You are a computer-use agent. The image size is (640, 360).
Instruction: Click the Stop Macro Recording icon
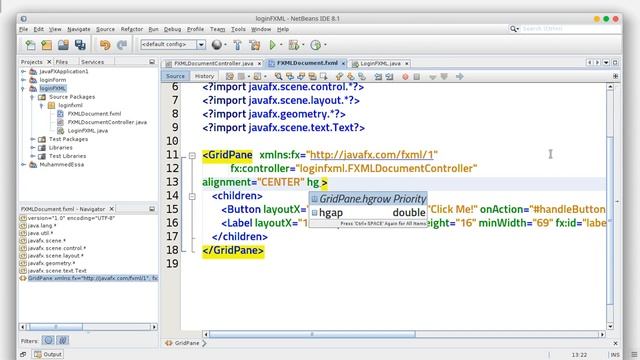pyautogui.click(x=416, y=76)
